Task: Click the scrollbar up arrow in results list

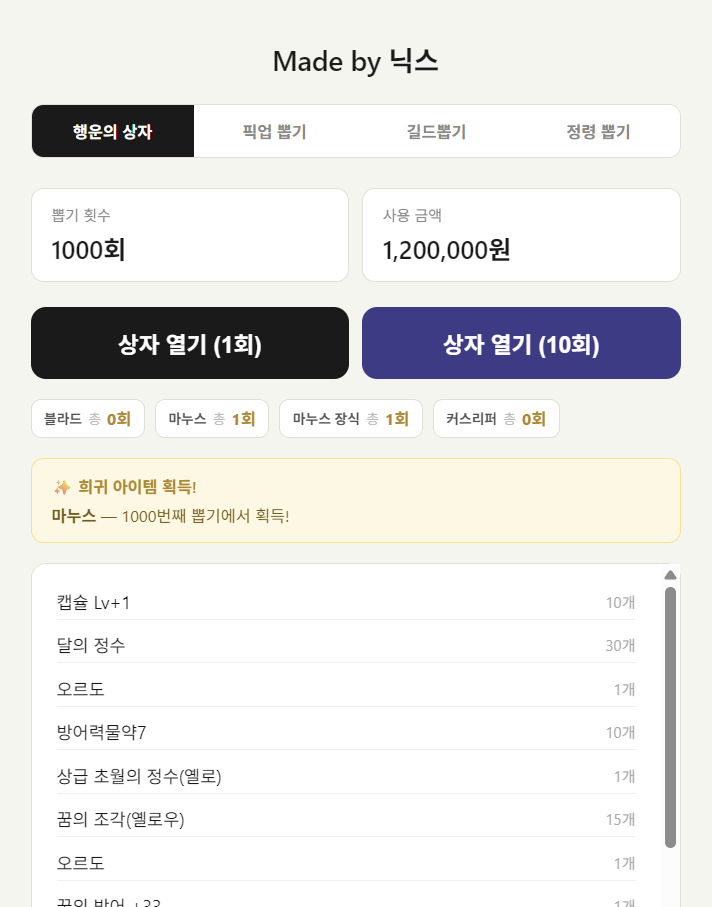Action: click(x=670, y=575)
